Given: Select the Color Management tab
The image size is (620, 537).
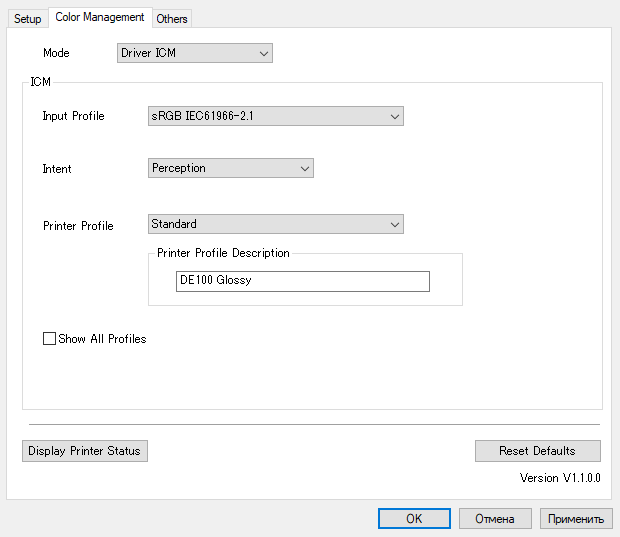Looking at the screenshot, I should (100, 17).
